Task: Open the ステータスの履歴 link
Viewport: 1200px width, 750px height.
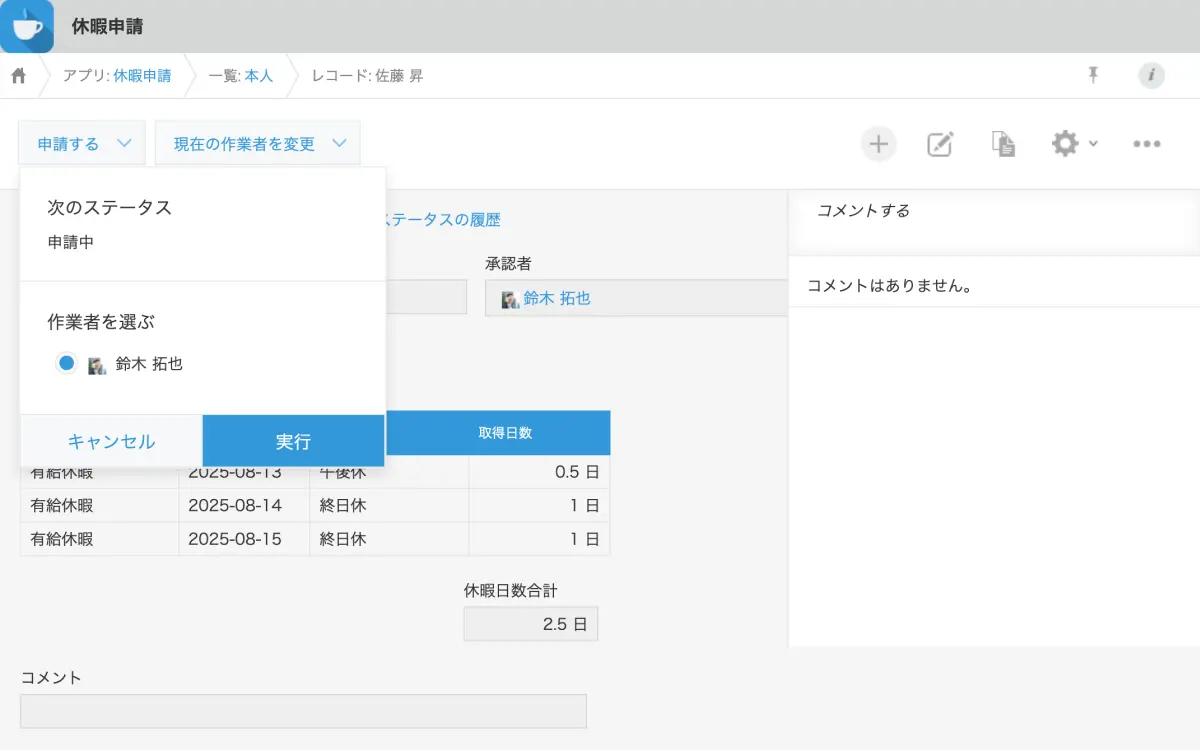Action: click(x=441, y=220)
